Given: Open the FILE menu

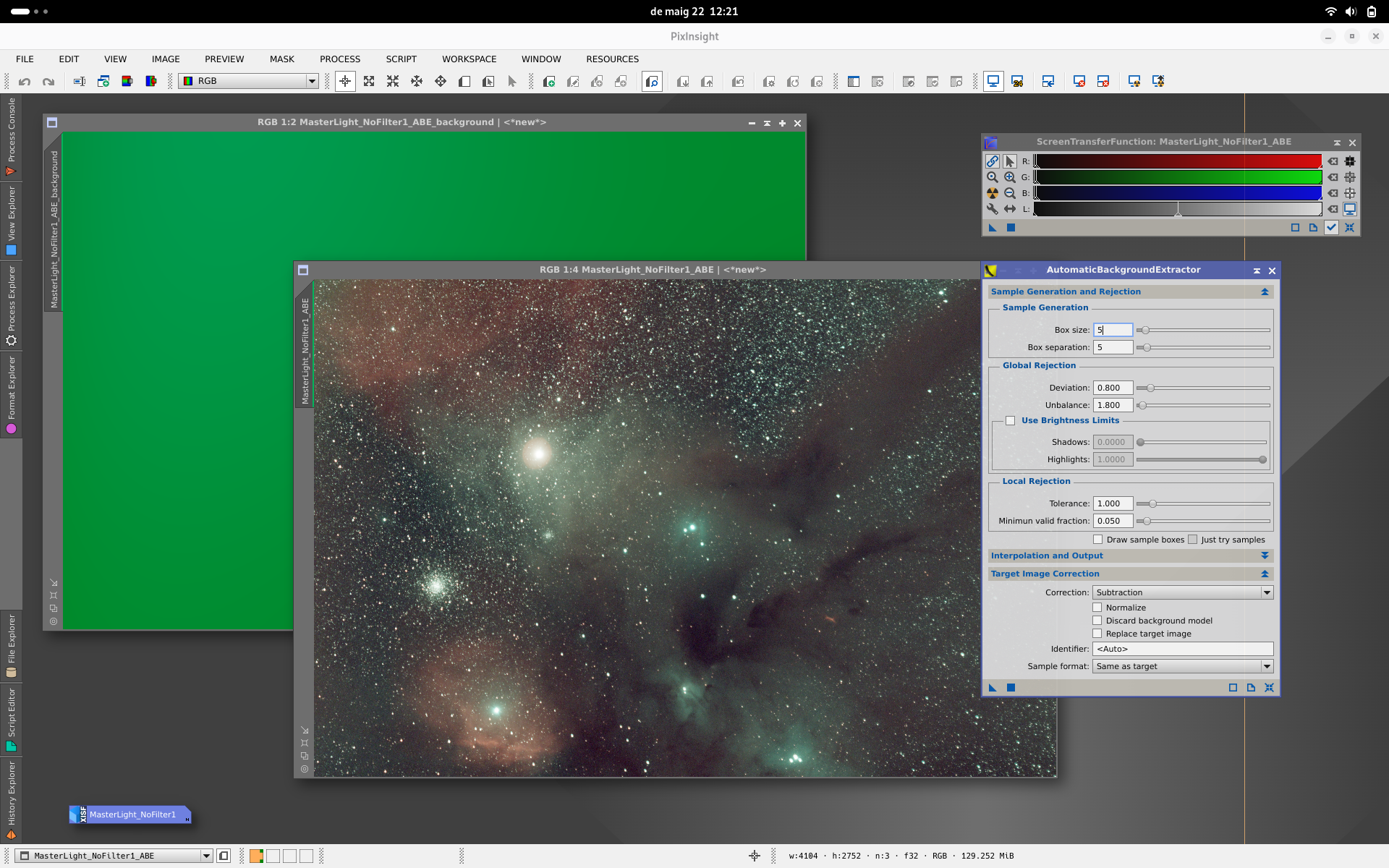Looking at the screenshot, I should coord(25,59).
